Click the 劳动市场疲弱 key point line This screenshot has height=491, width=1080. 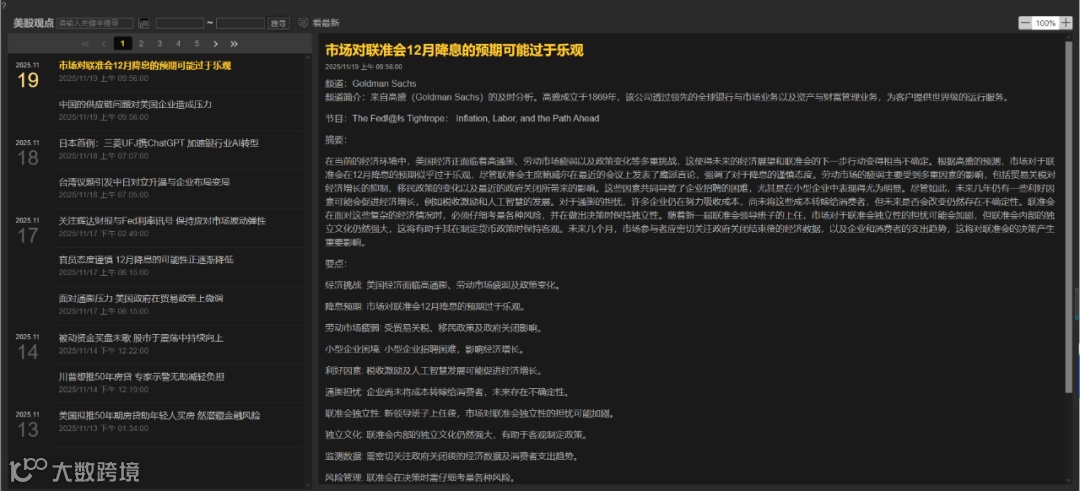(435, 328)
